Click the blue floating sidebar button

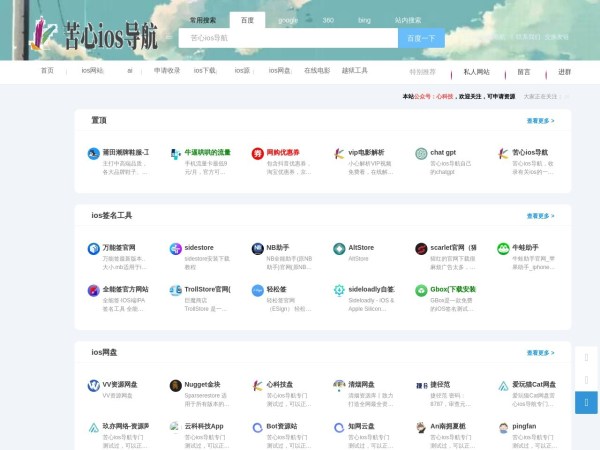(586, 402)
